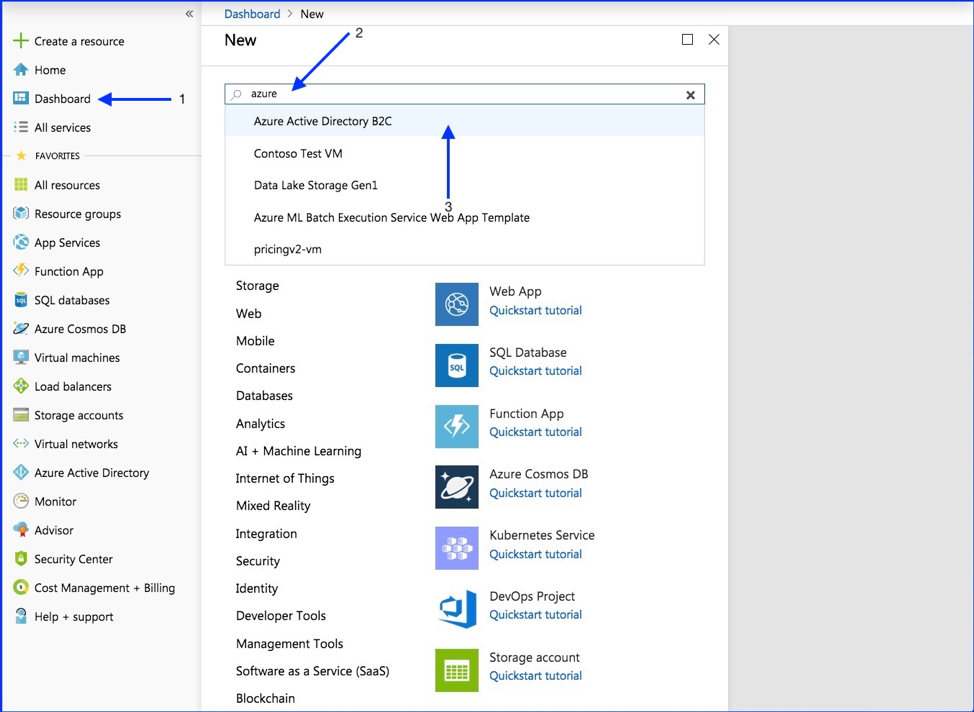
Task: Select Azure ML Batch Execution Service suggestion
Action: [465, 217]
